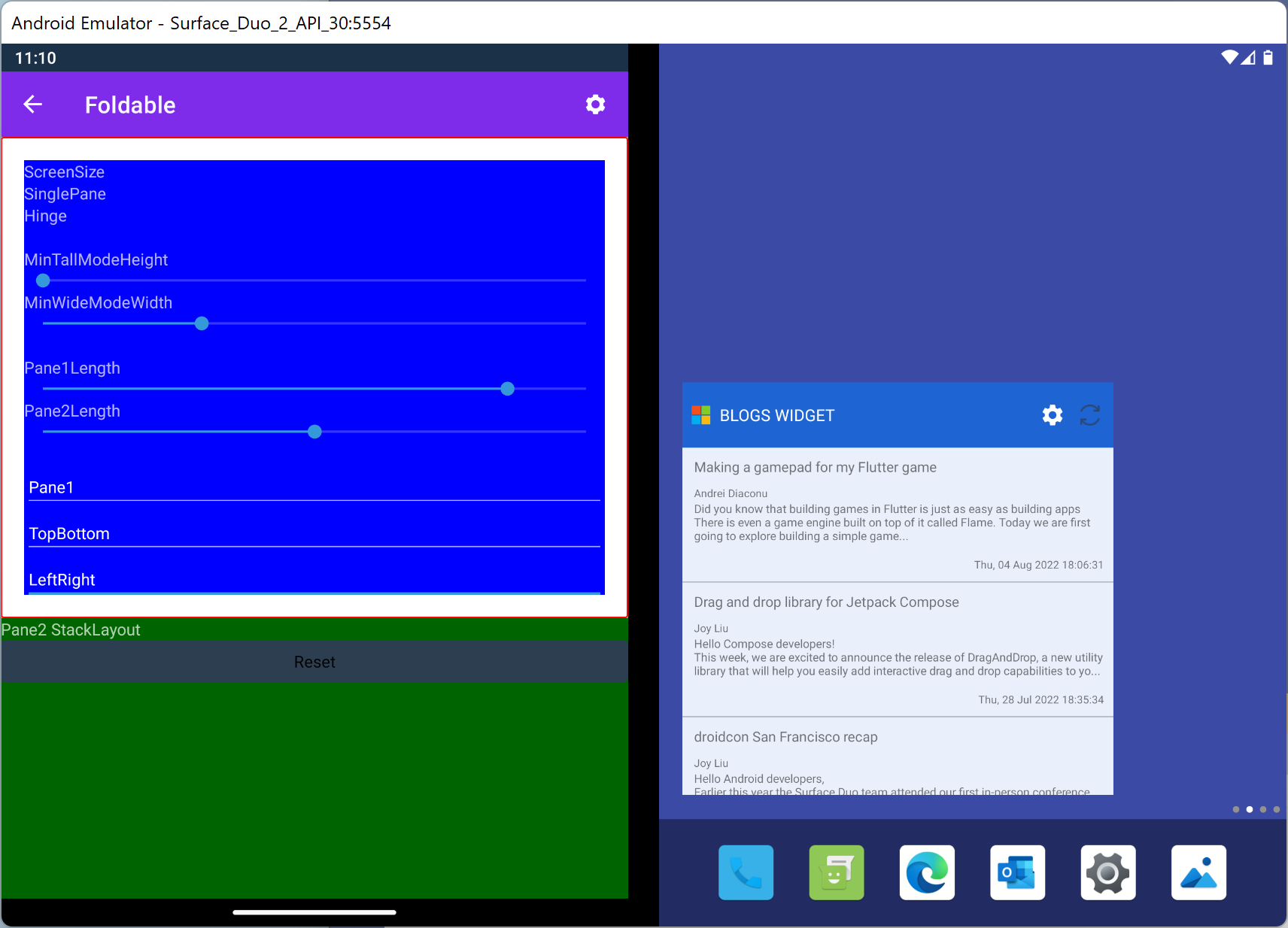This screenshot has width=1288, height=928.
Task: Click the Pane1Length label
Action: (x=72, y=368)
